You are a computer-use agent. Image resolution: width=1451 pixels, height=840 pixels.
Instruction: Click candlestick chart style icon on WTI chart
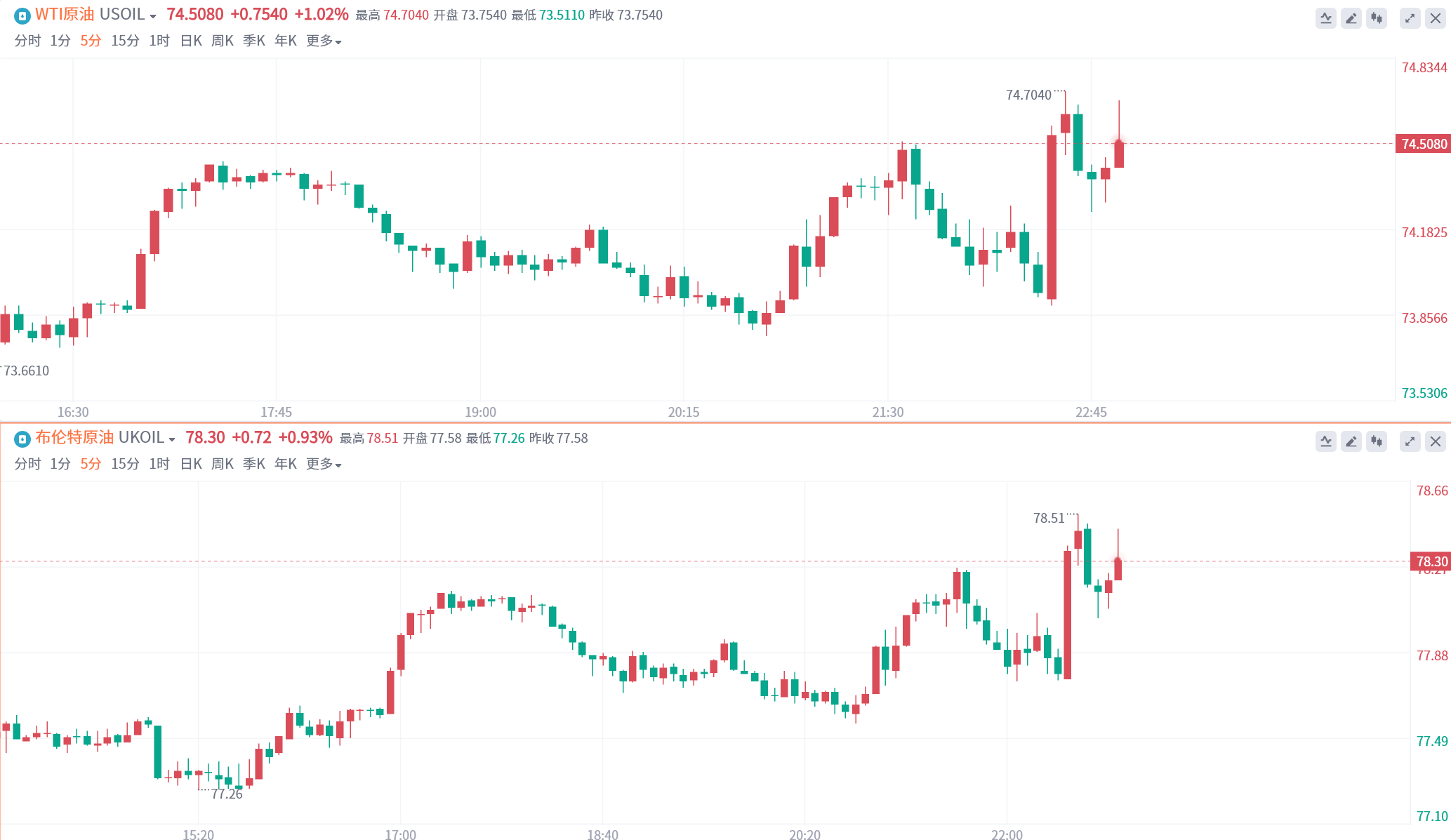(1377, 18)
